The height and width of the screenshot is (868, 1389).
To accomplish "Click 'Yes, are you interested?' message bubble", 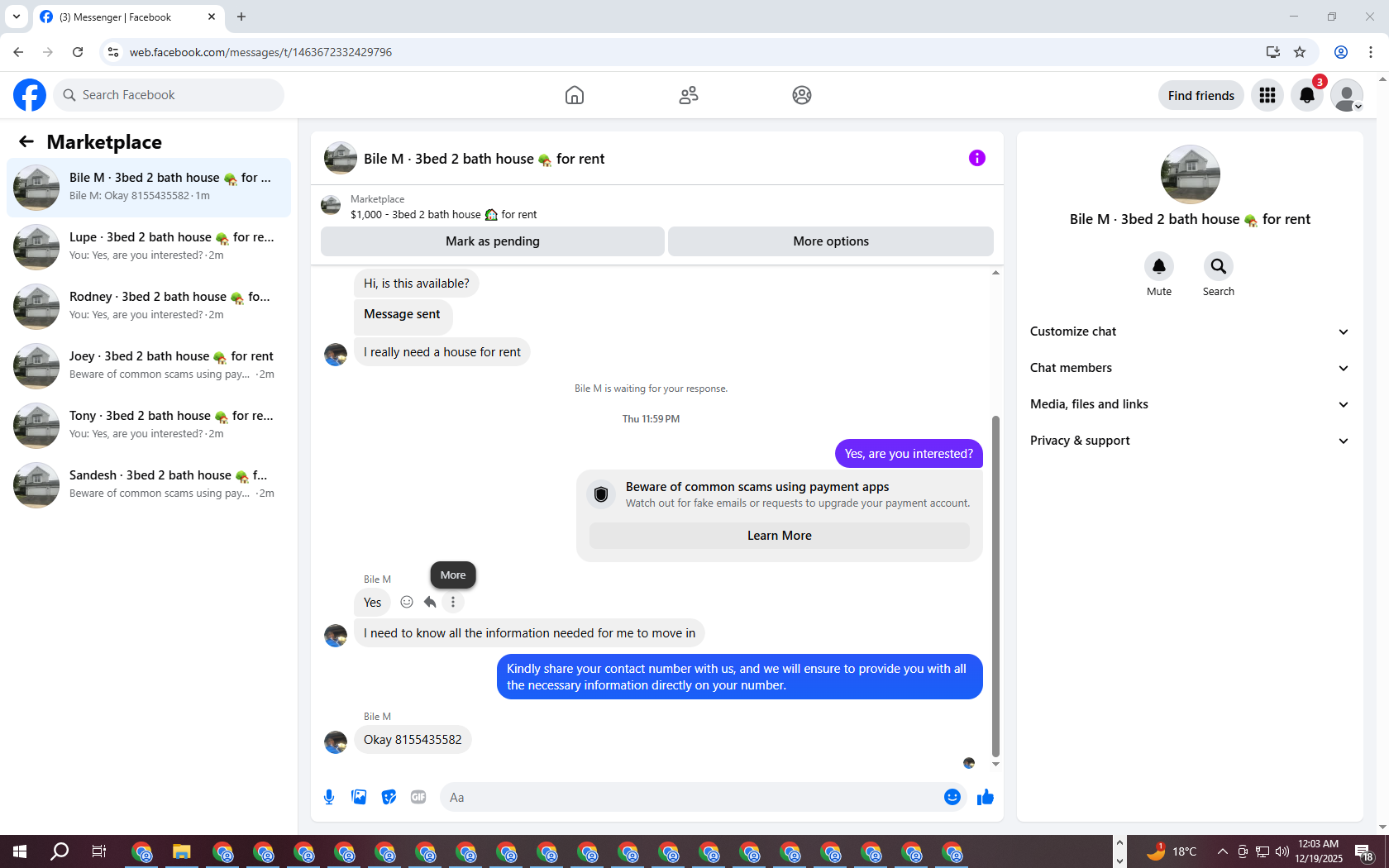I will tap(909, 454).
